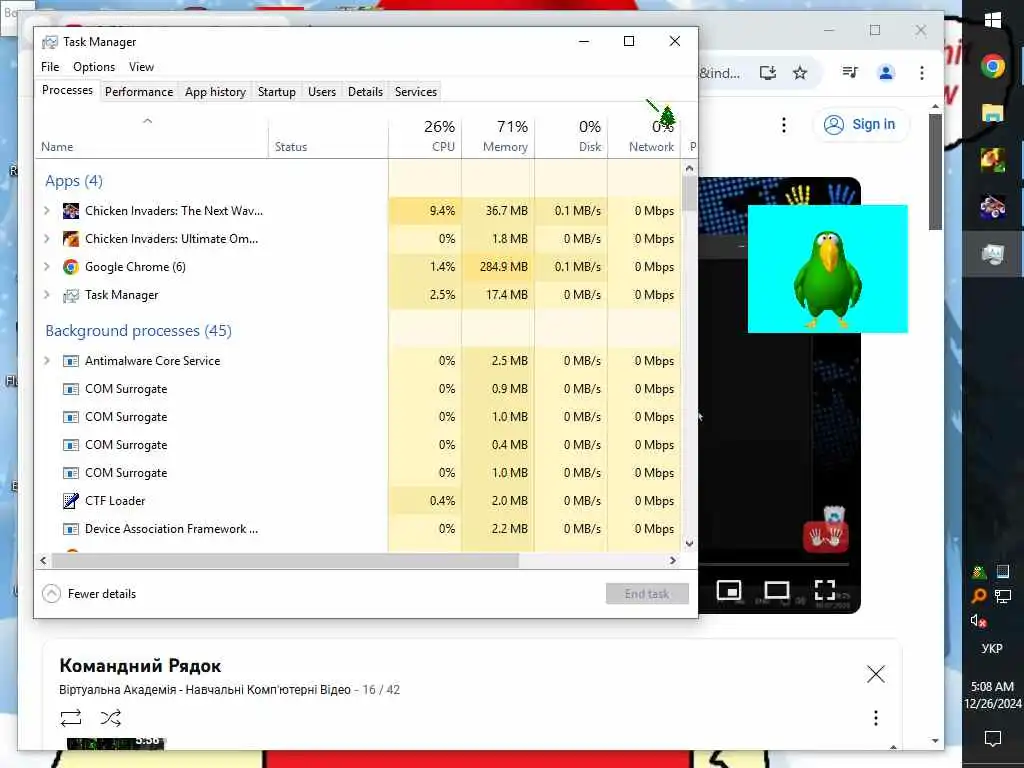Open Chrome's media control icon
1024x768 pixels.
point(850,72)
